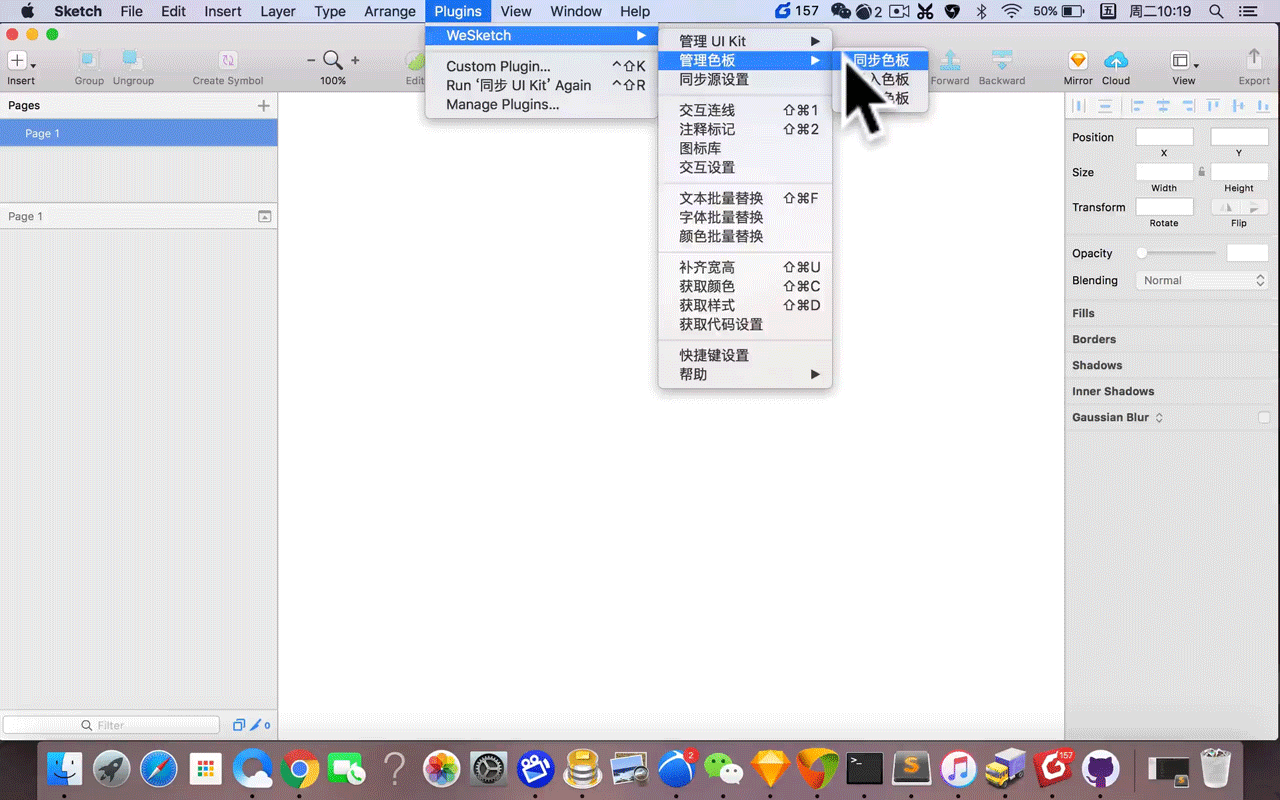Click the align vertical middle icon
The image size is (1280, 800).
point(1238,105)
